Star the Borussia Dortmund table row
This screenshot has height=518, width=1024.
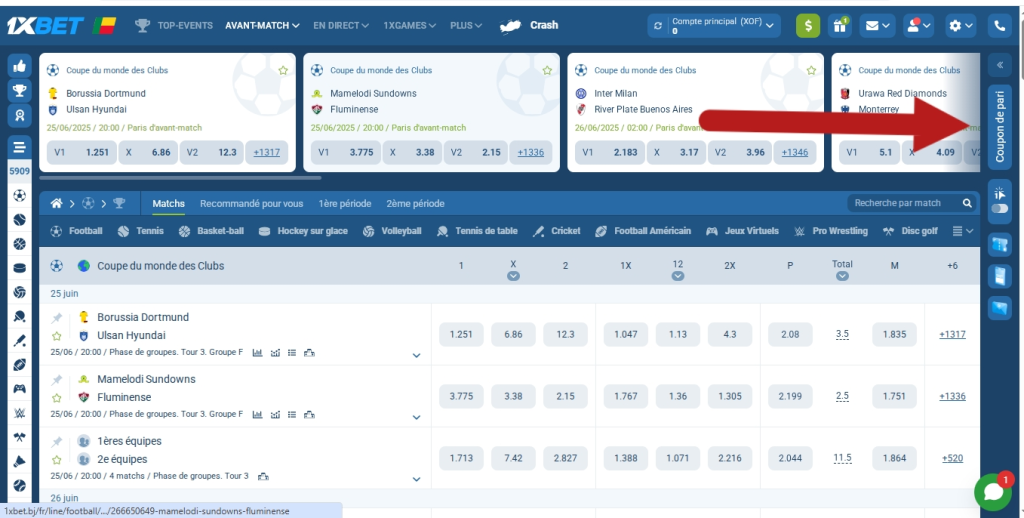[57, 336]
